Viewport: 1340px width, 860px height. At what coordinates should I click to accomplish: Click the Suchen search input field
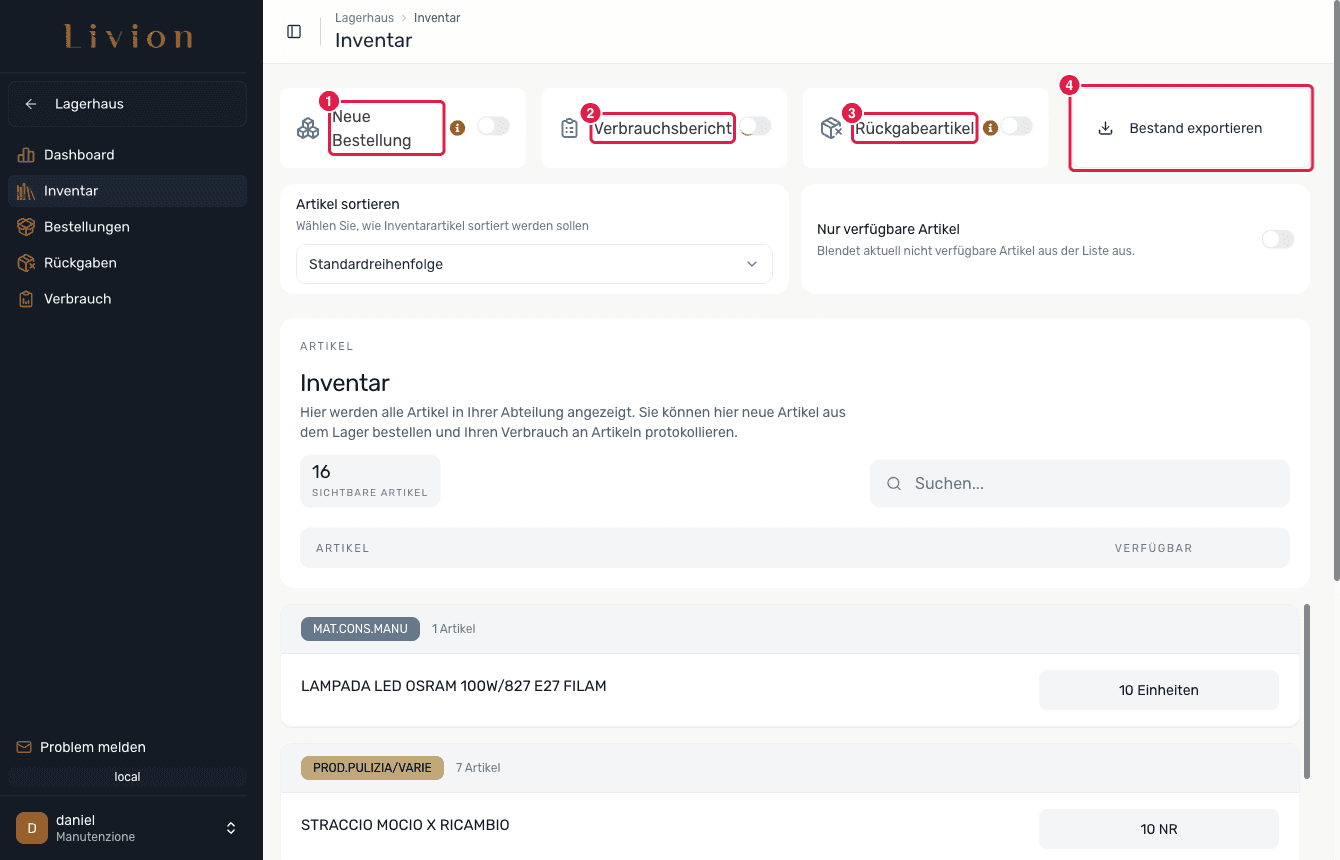[1080, 484]
